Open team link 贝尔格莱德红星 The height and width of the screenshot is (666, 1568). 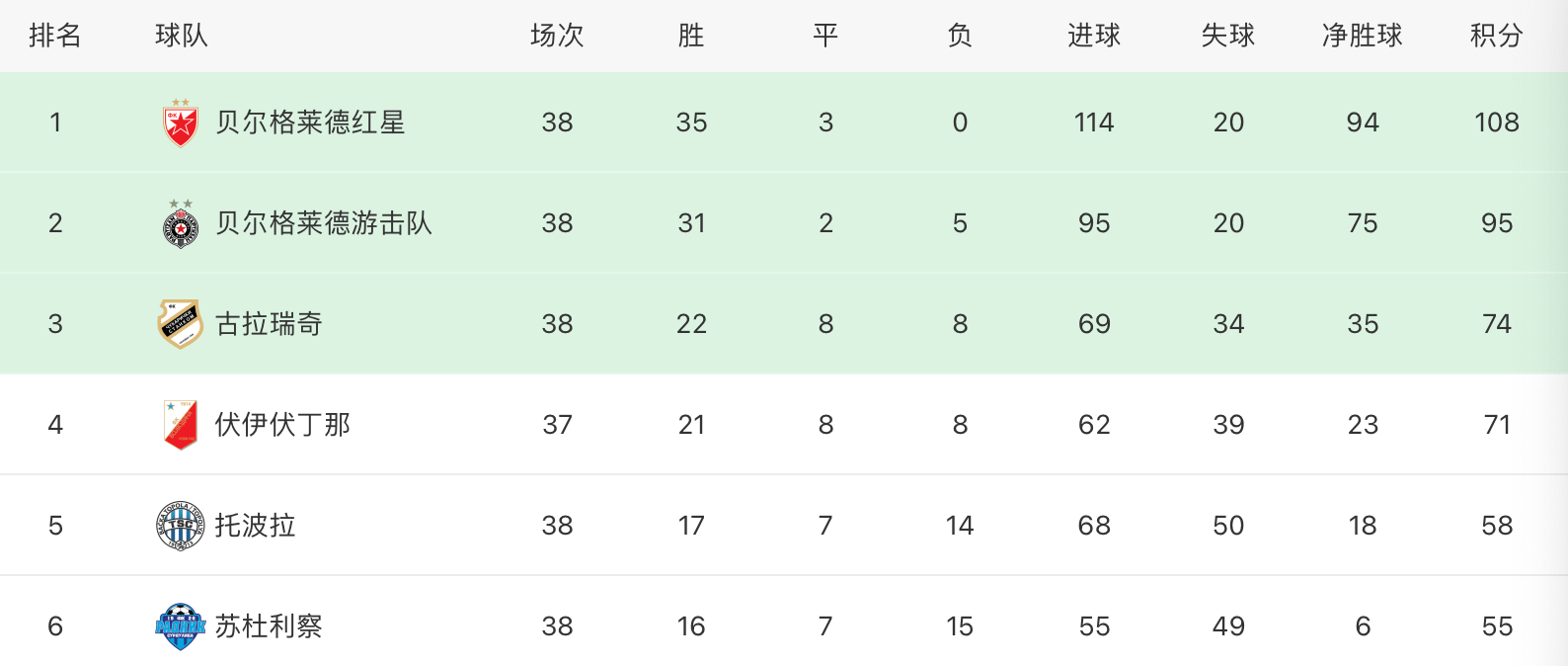pyautogui.click(x=310, y=123)
